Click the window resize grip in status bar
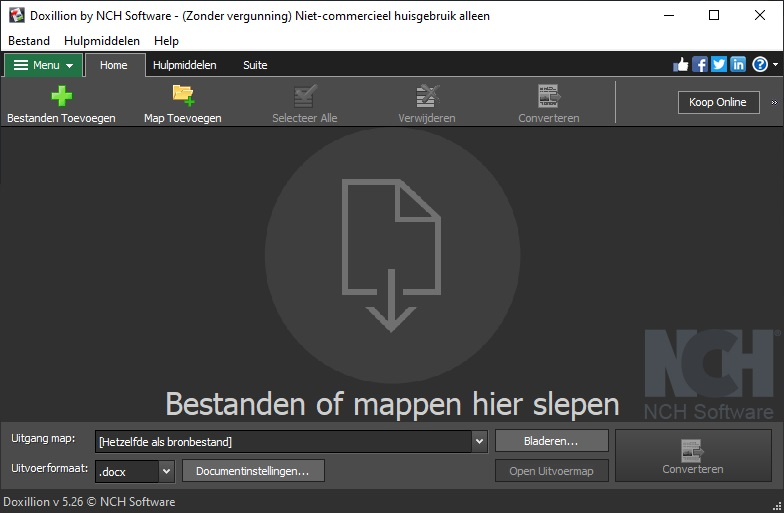784x513 pixels. [x=778, y=506]
